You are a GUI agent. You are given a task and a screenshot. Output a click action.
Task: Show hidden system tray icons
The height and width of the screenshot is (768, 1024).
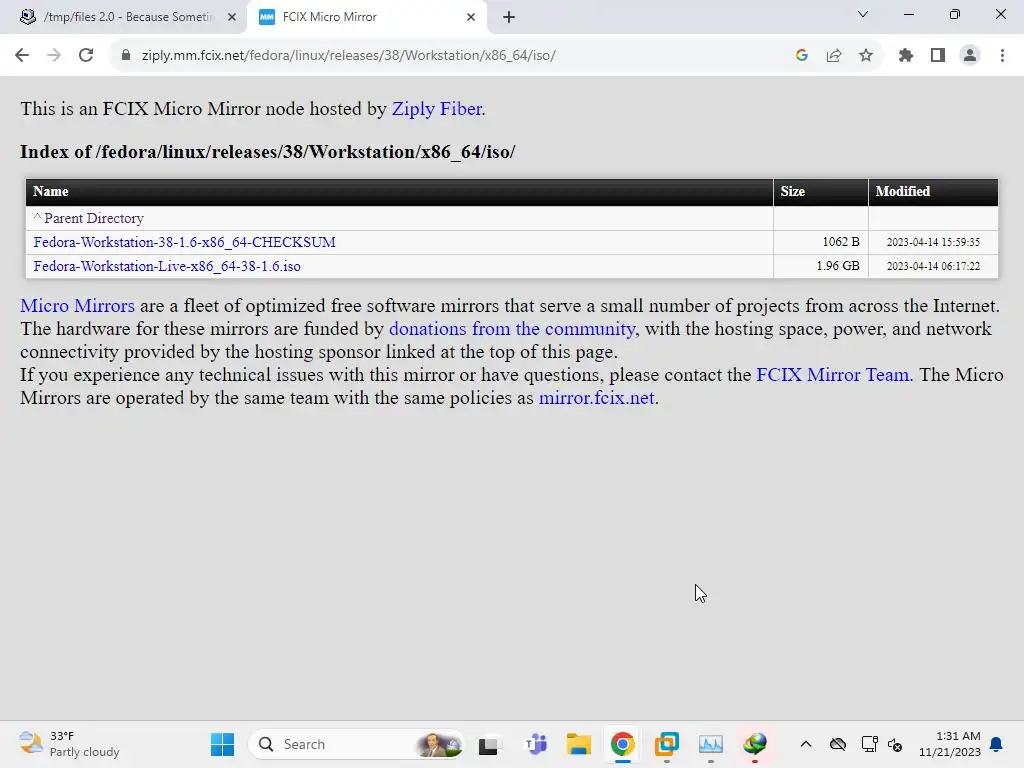pyautogui.click(x=806, y=744)
